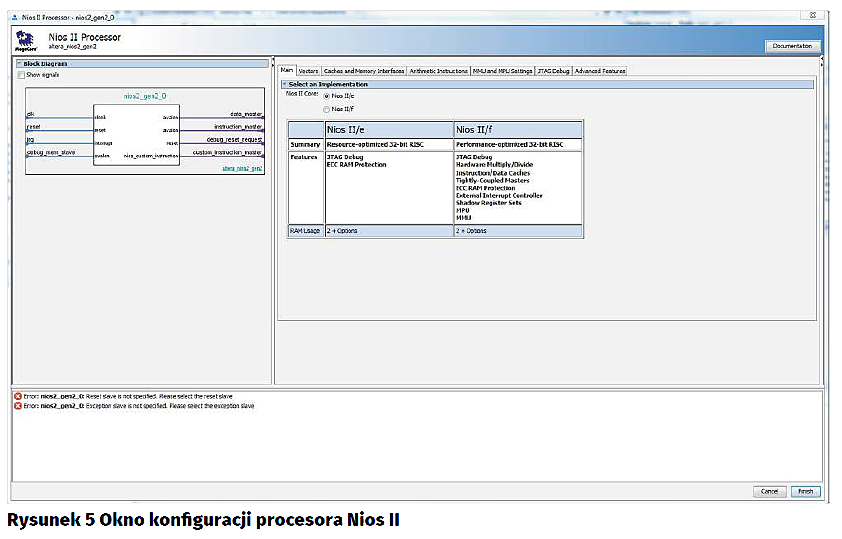This screenshot has width=842, height=539.
Task: Collapse the Block Diagram panel
Action: click(19, 64)
